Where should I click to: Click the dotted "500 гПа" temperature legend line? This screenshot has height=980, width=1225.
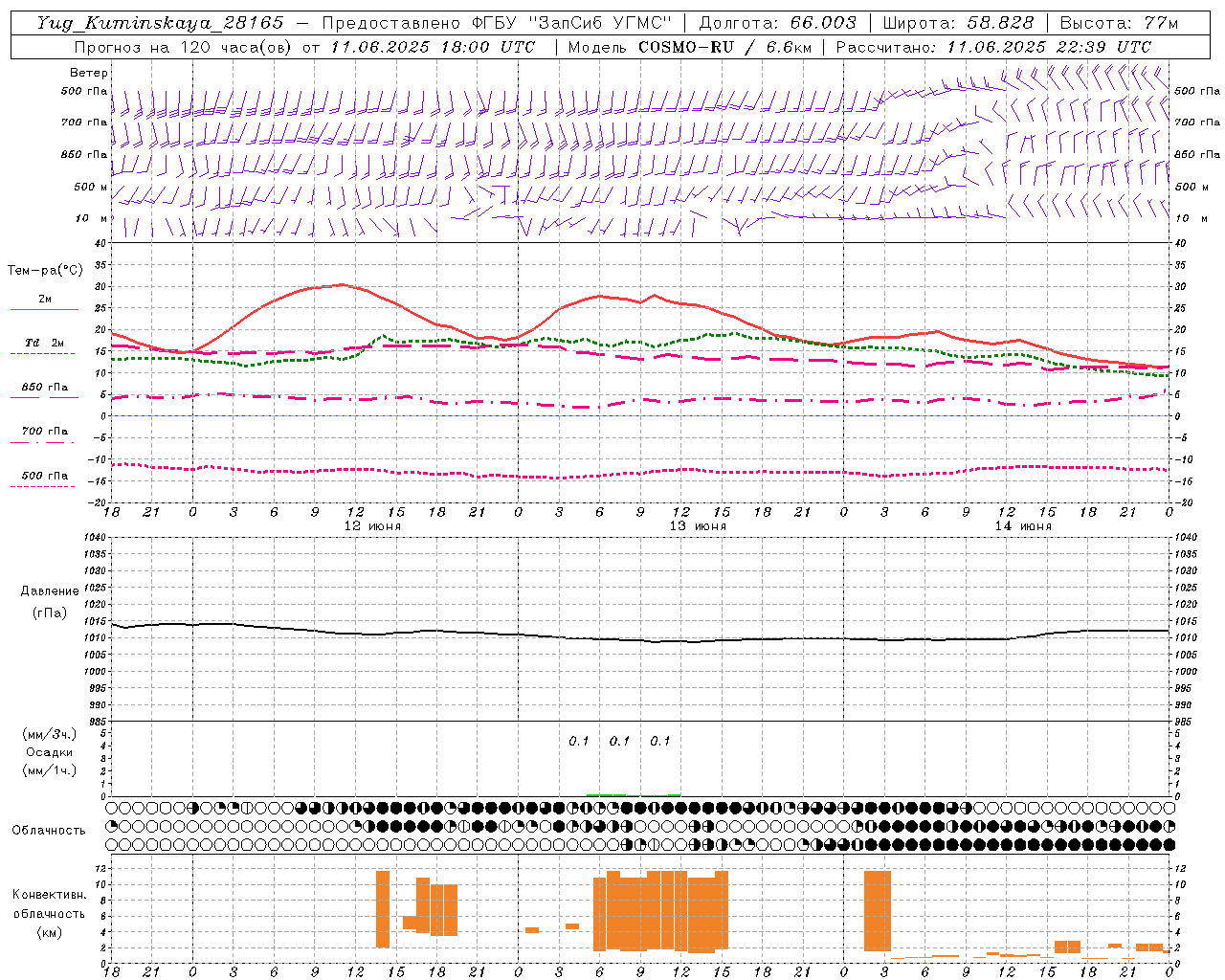43,486
